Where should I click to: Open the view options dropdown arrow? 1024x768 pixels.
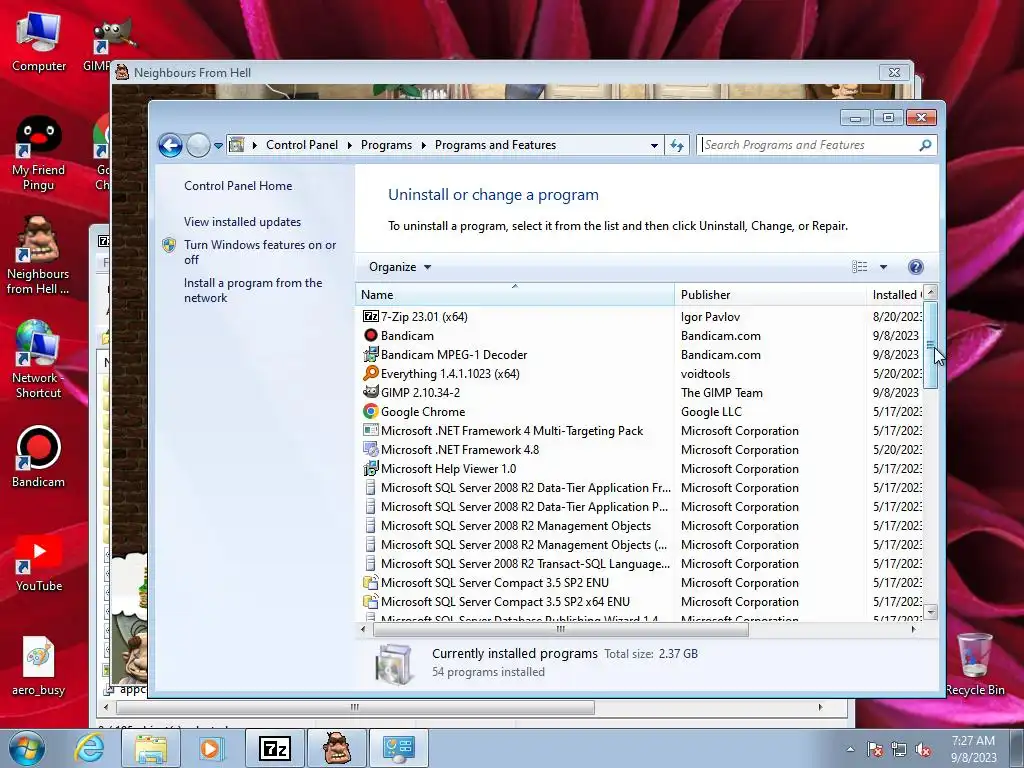click(883, 267)
